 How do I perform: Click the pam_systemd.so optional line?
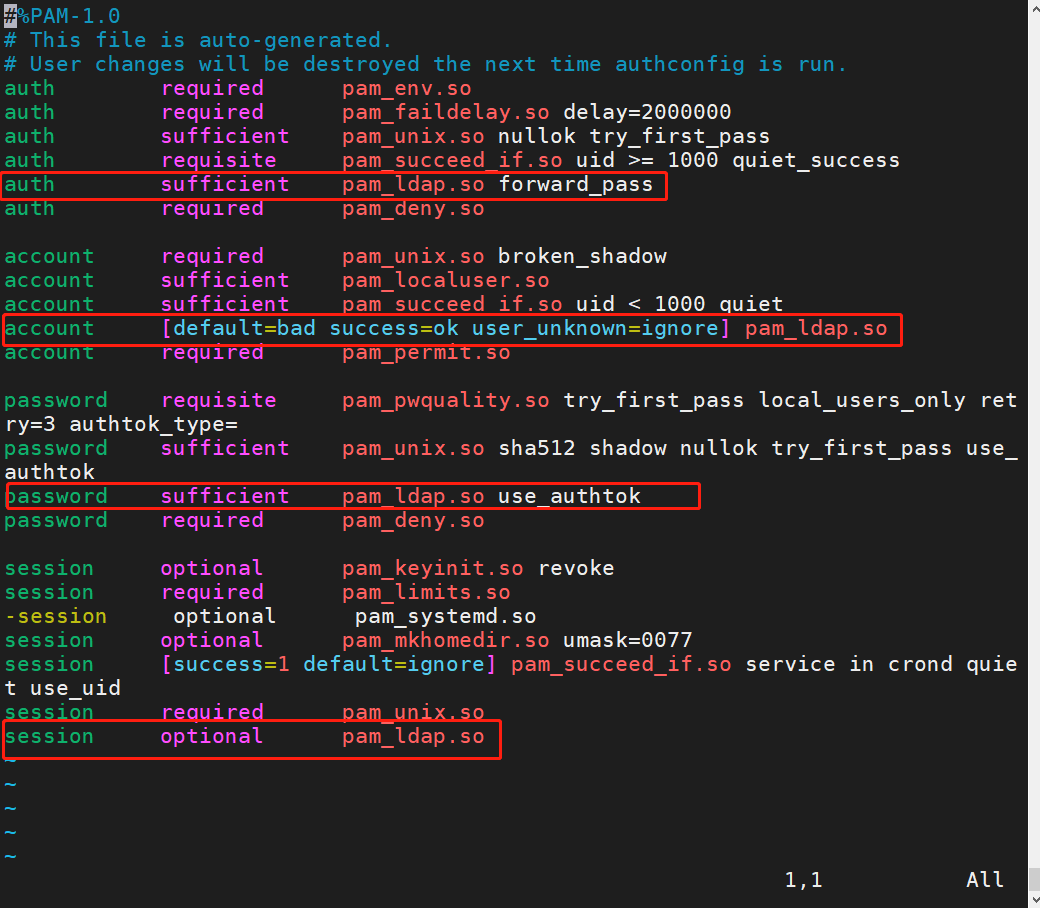coord(271,616)
